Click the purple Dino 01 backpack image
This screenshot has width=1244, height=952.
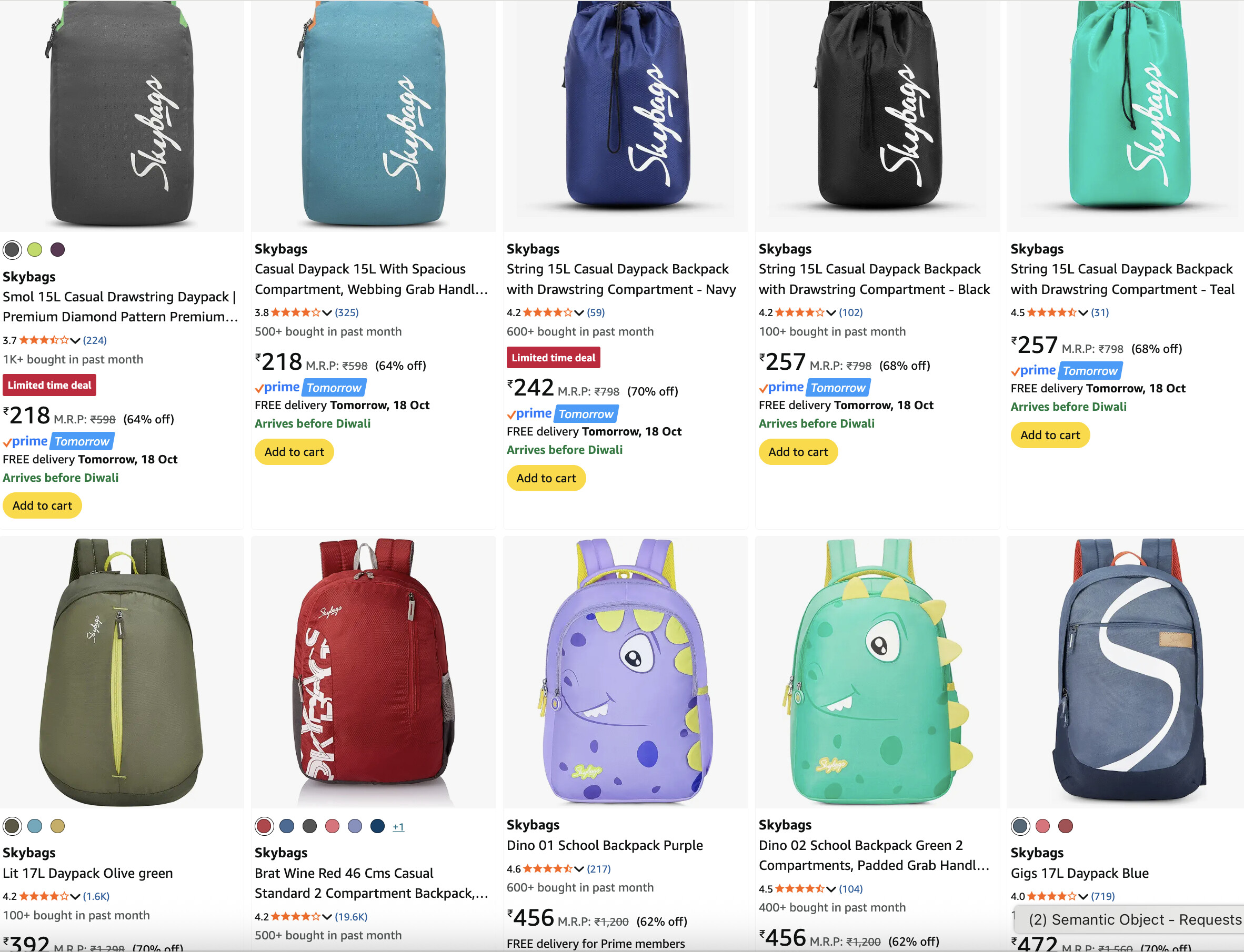click(625, 672)
